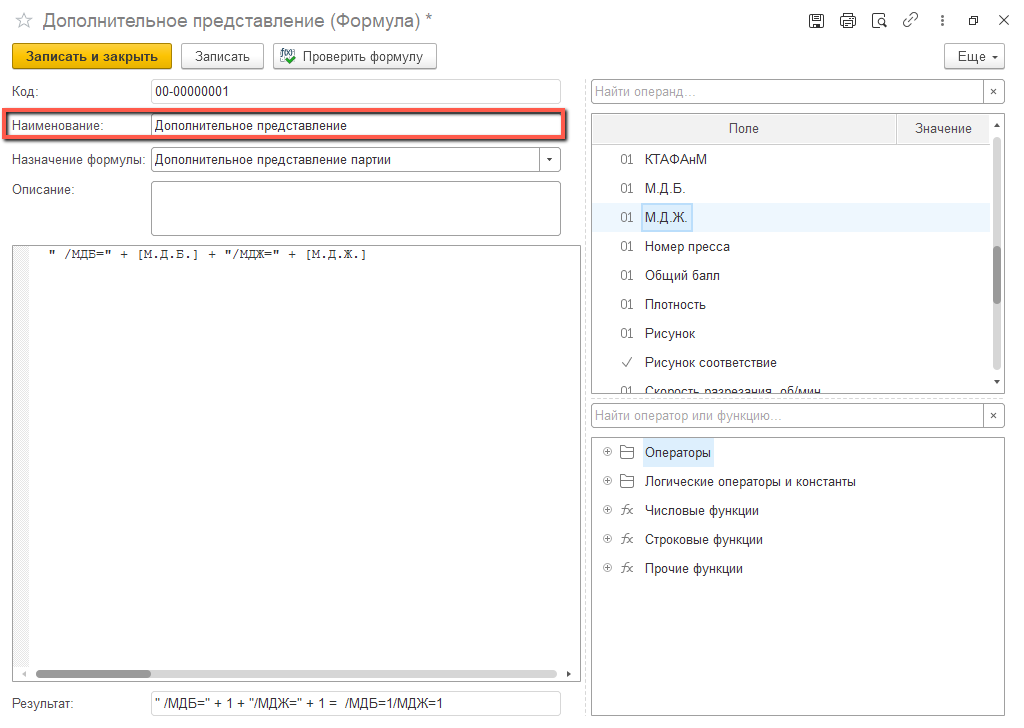The height and width of the screenshot is (728, 1024).
Task: Toggle the Рисунок соответствие checkmark row
Action: pyautogui.click(x=710, y=362)
